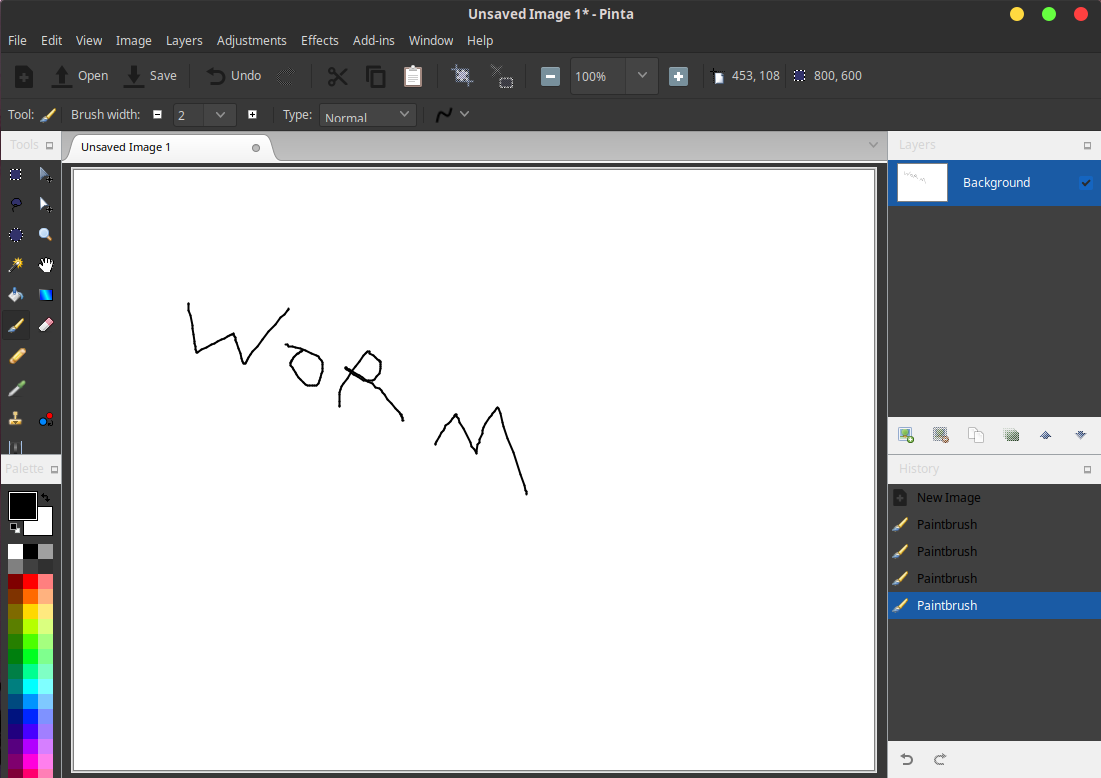Pick bright red from the palette
The image size is (1101, 778).
(x=30, y=581)
